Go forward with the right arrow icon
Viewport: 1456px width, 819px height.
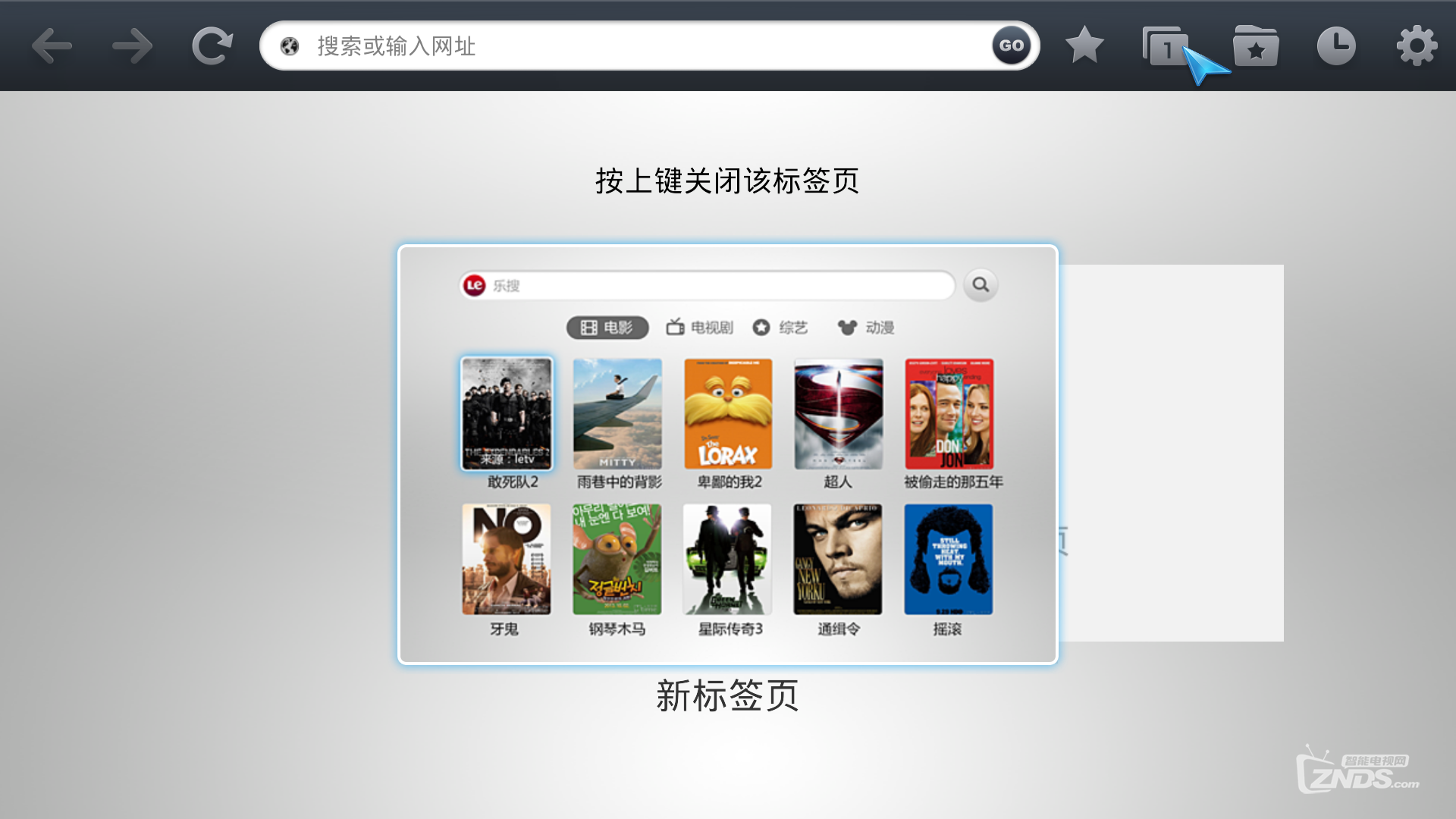[x=132, y=46]
